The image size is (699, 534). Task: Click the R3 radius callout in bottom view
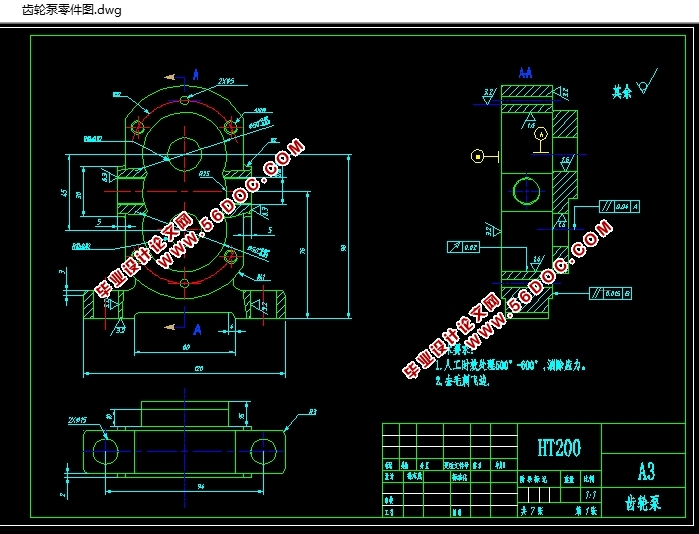pos(311,412)
